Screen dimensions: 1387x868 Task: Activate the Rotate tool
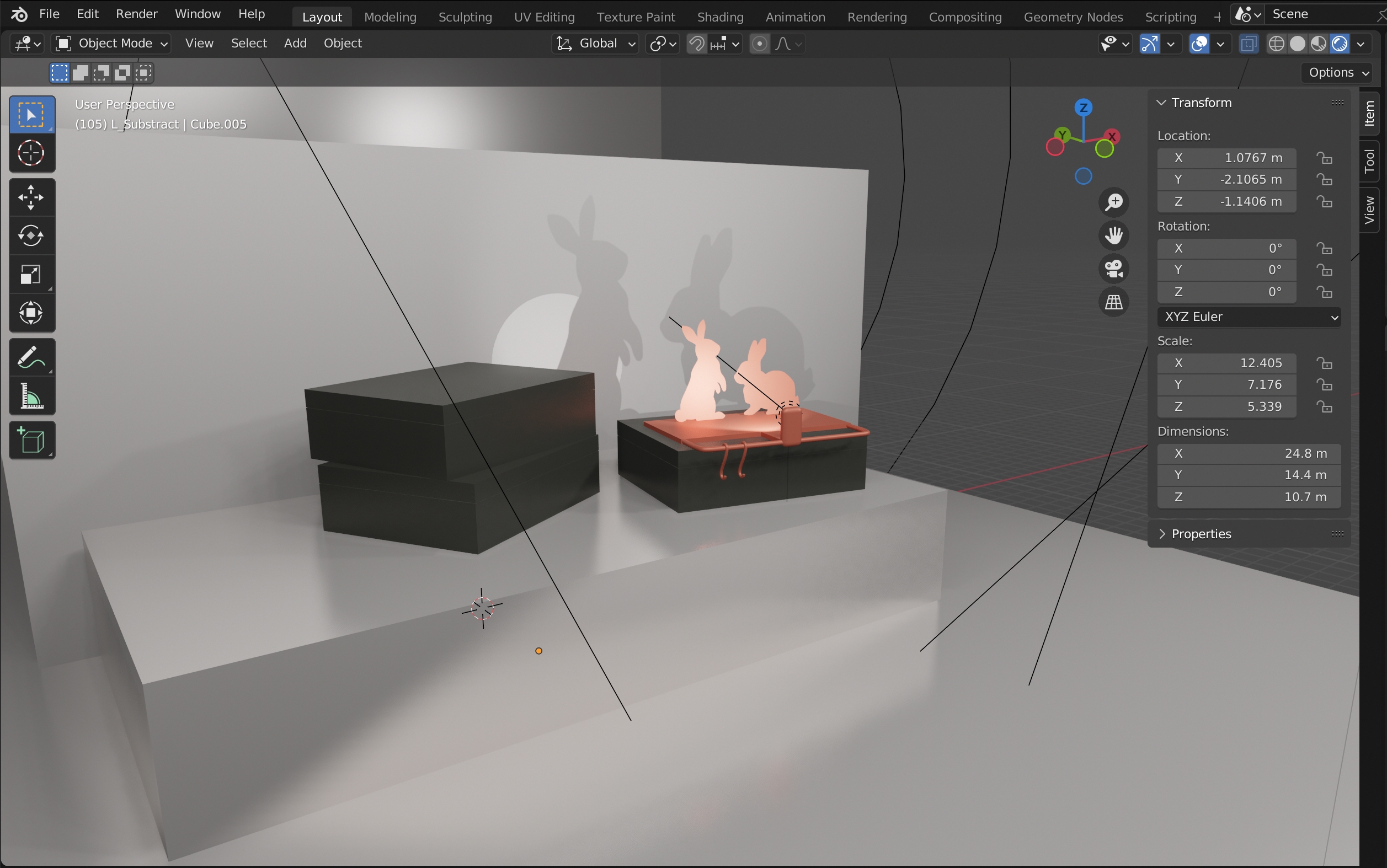coord(31,236)
